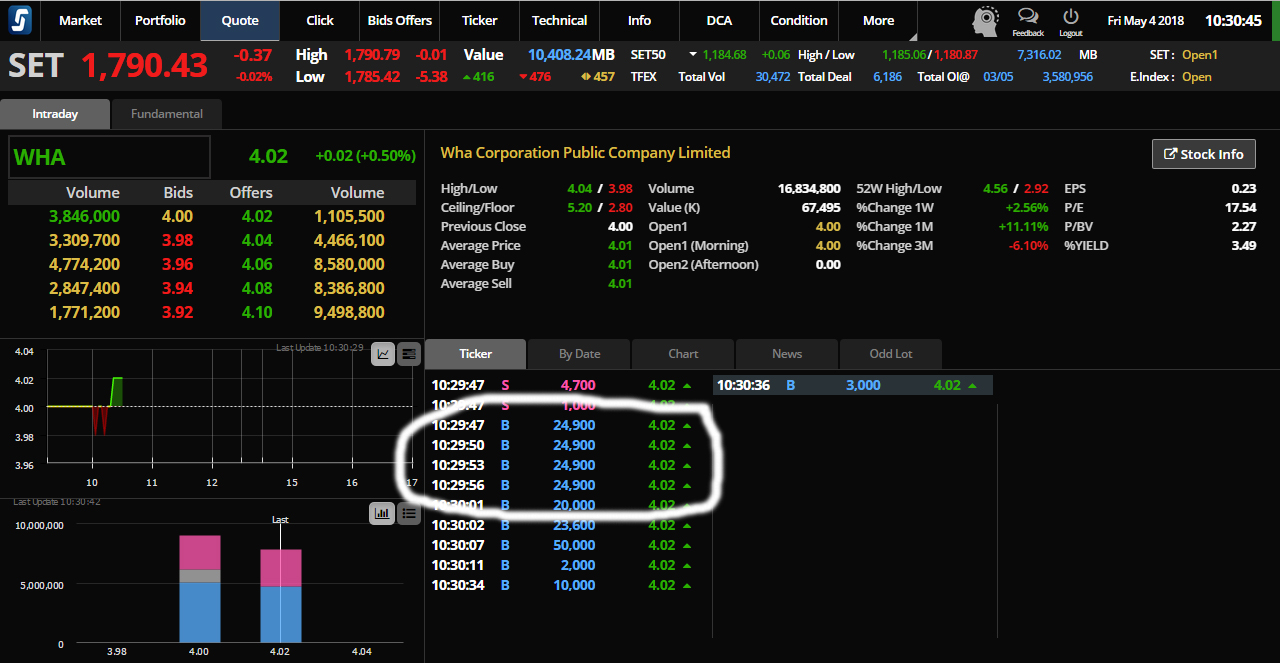Open the Market menu
Image resolution: width=1280 pixels, height=663 pixels.
pyautogui.click(x=80, y=20)
